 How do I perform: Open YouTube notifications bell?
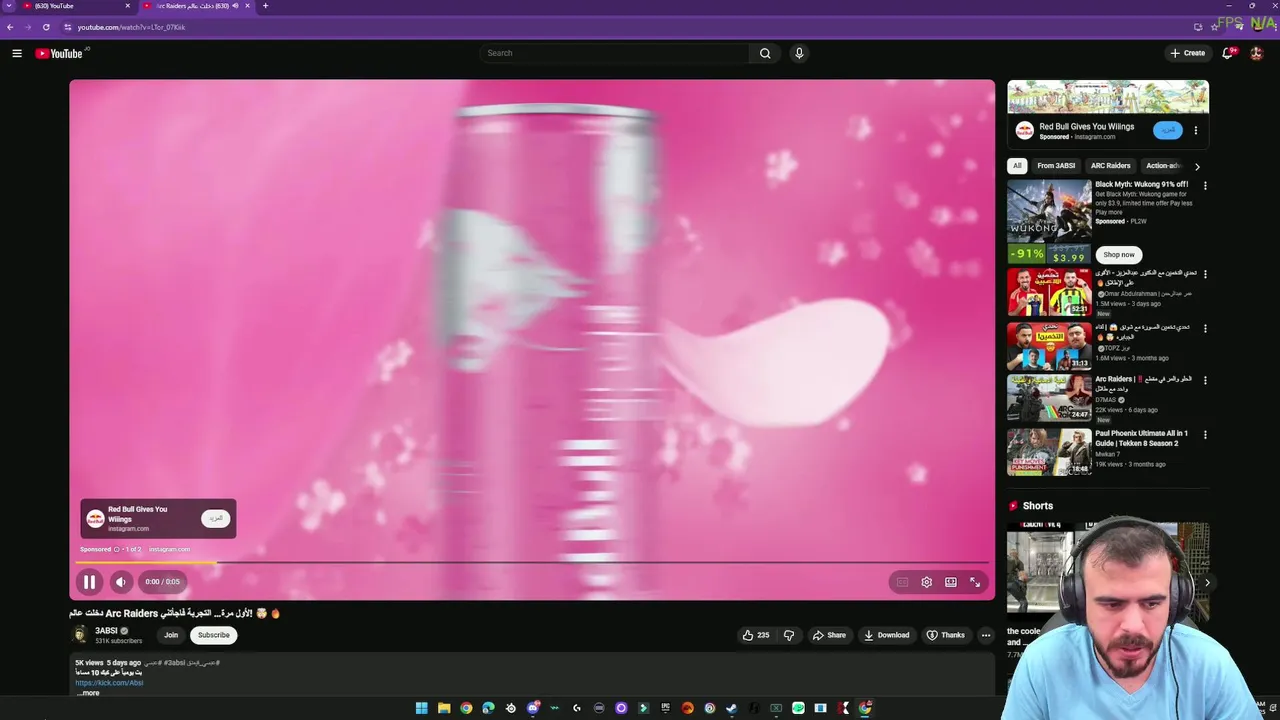pyautogui.click(x=1228, y=53)
